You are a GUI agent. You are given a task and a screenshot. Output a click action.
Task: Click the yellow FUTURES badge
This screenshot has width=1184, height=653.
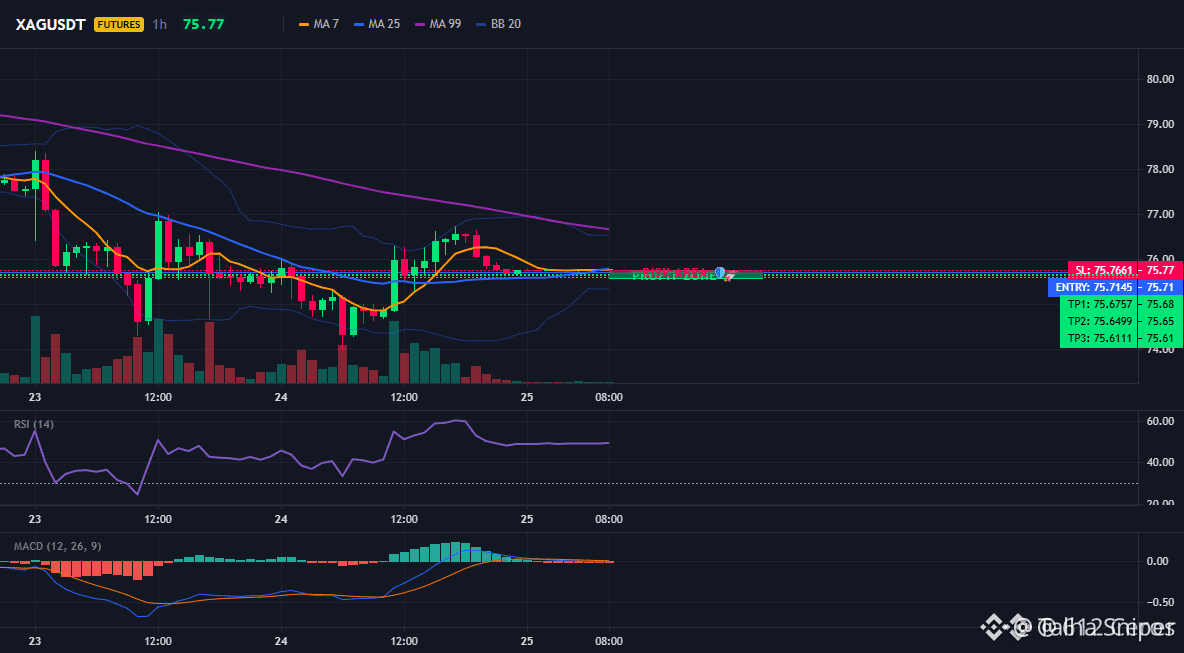click(x=119, y=24)
